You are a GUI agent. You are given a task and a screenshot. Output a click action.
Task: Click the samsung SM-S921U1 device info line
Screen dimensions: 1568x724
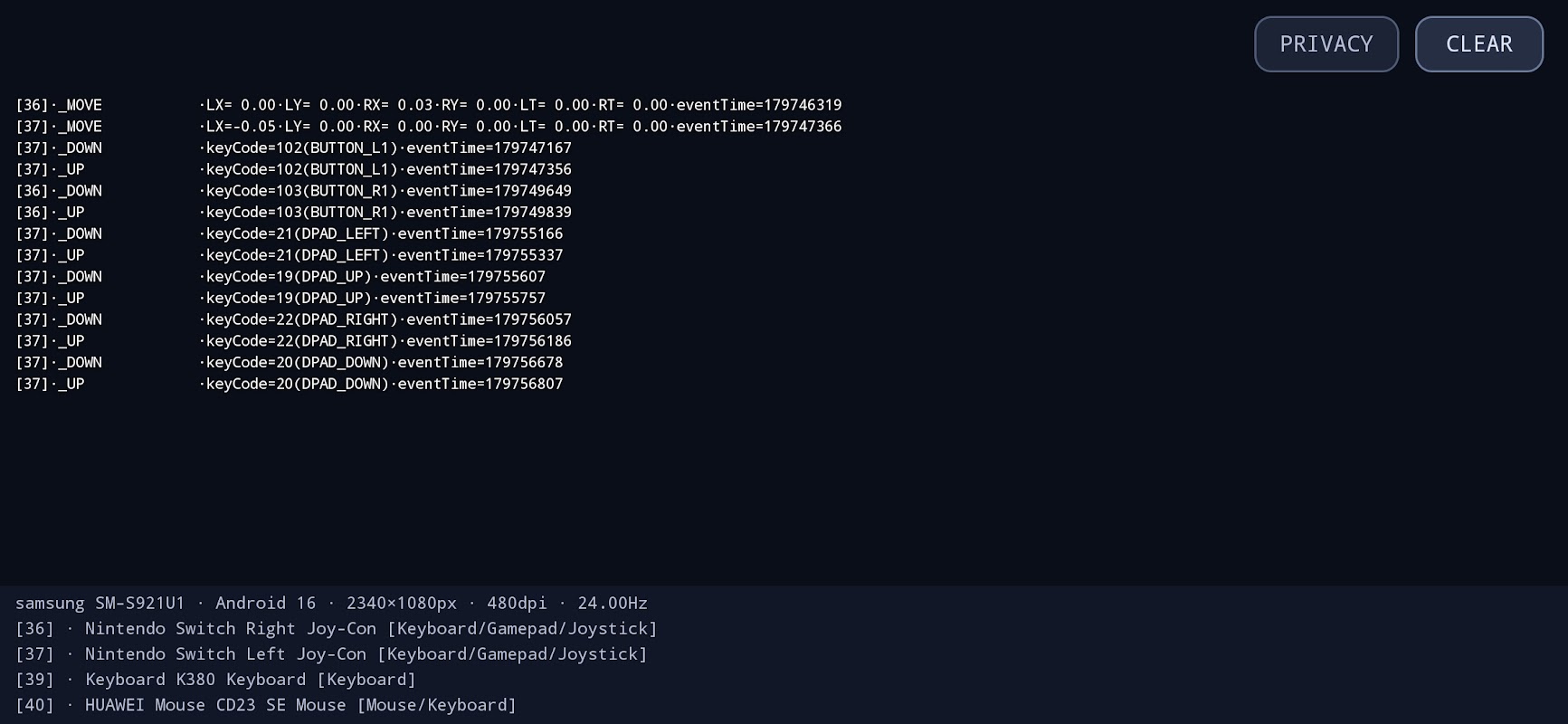pos(331,603)
